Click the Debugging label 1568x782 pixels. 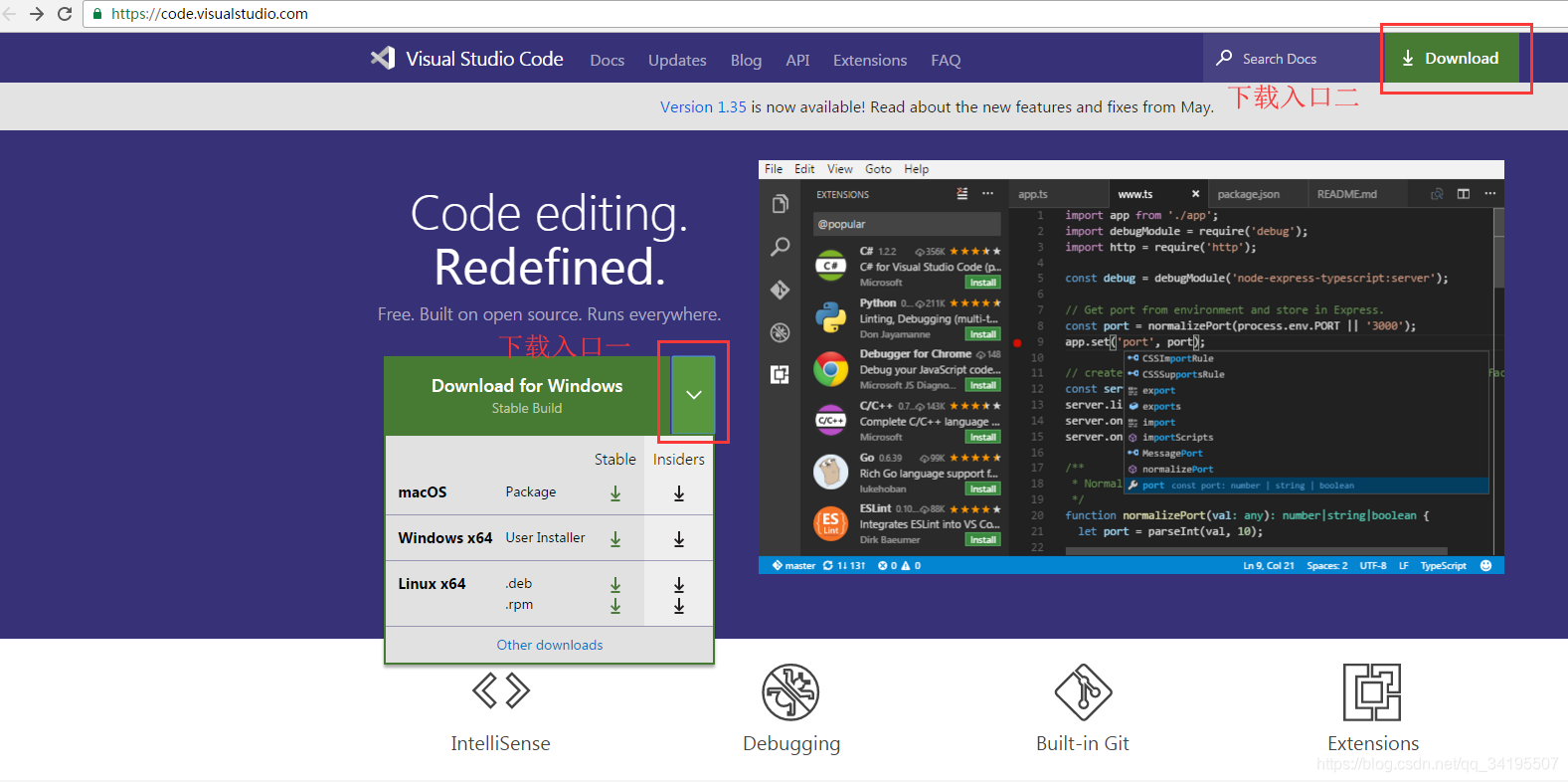point(791,744)
